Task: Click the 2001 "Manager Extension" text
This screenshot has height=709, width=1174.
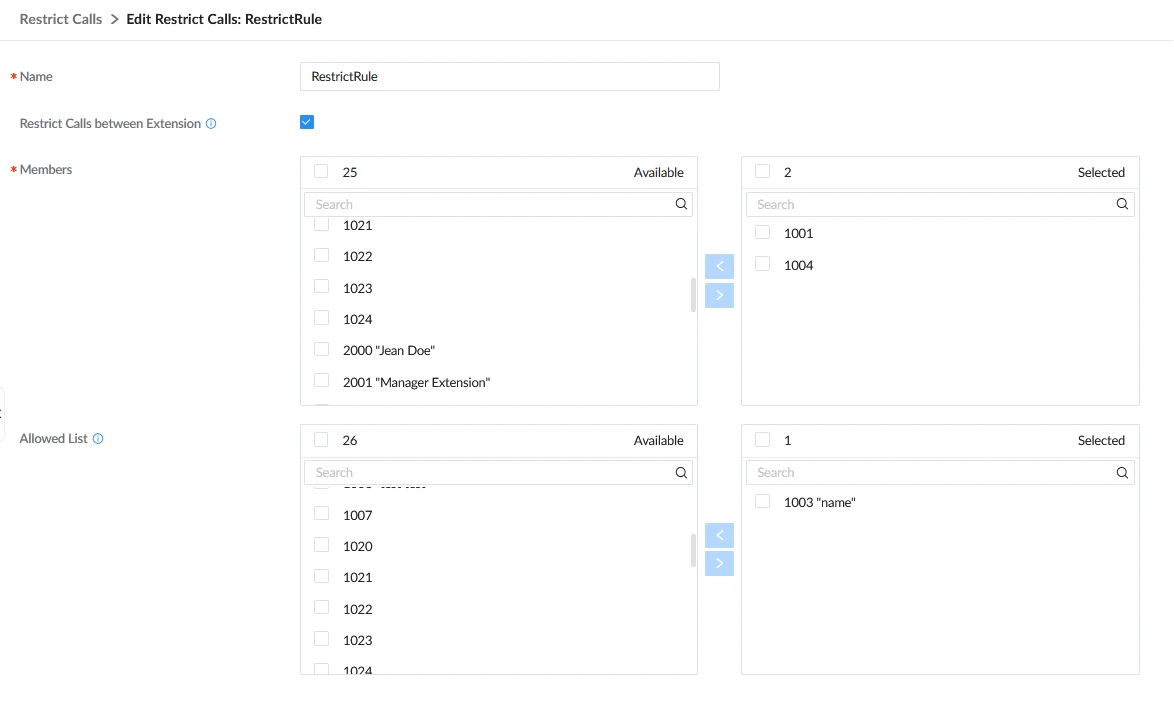Action: [416, 382]
